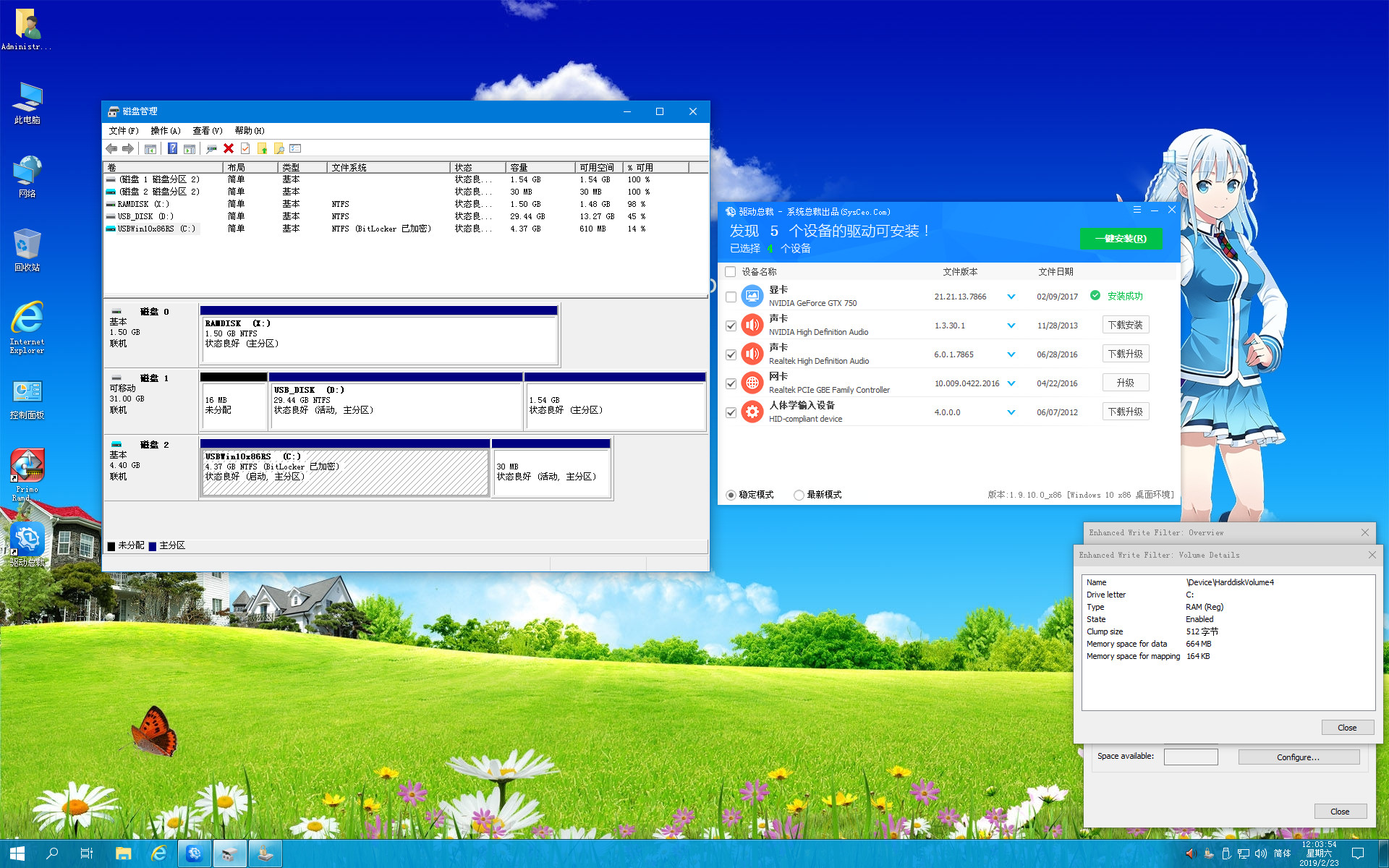
Task: Click the 文件系统 column header
Action: [388, 167]
